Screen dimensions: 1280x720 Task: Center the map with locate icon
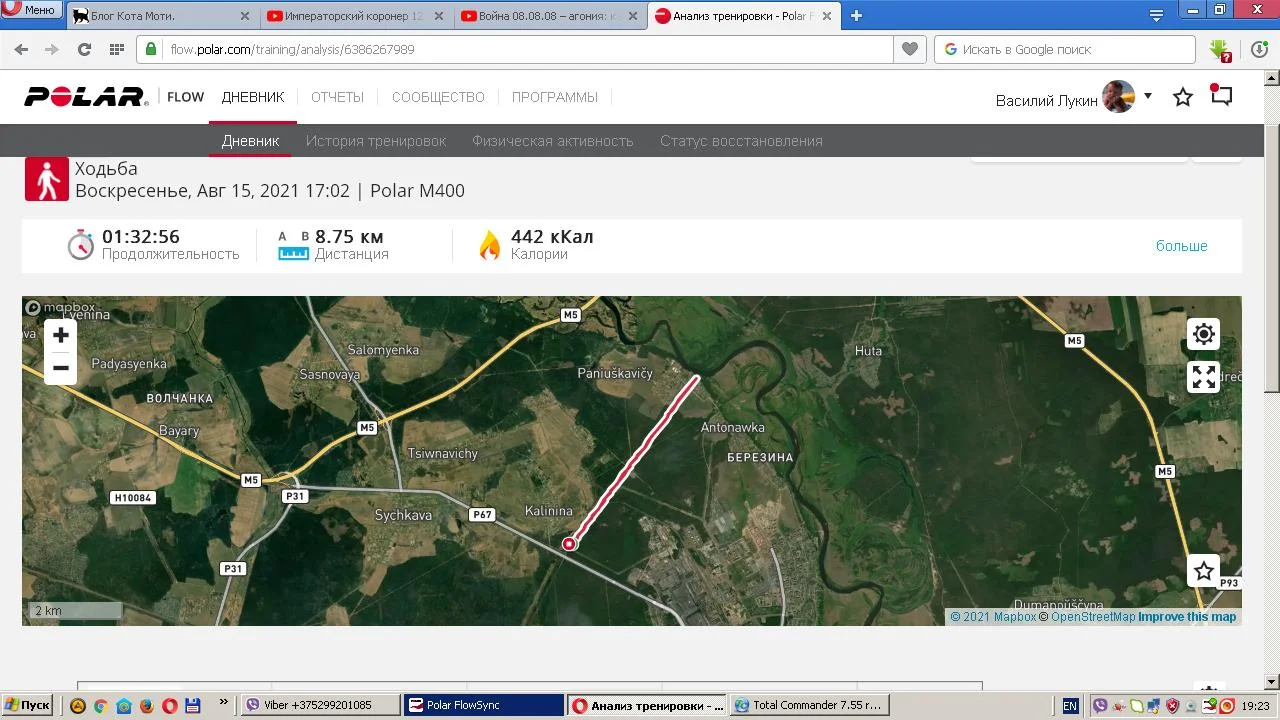coord(1204,334)
